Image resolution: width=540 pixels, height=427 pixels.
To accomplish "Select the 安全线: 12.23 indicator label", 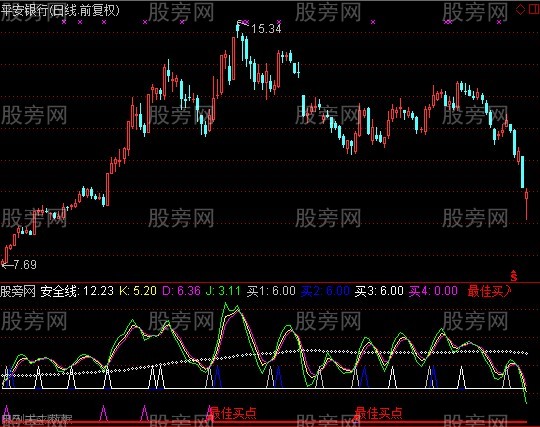I will [77, 291].
